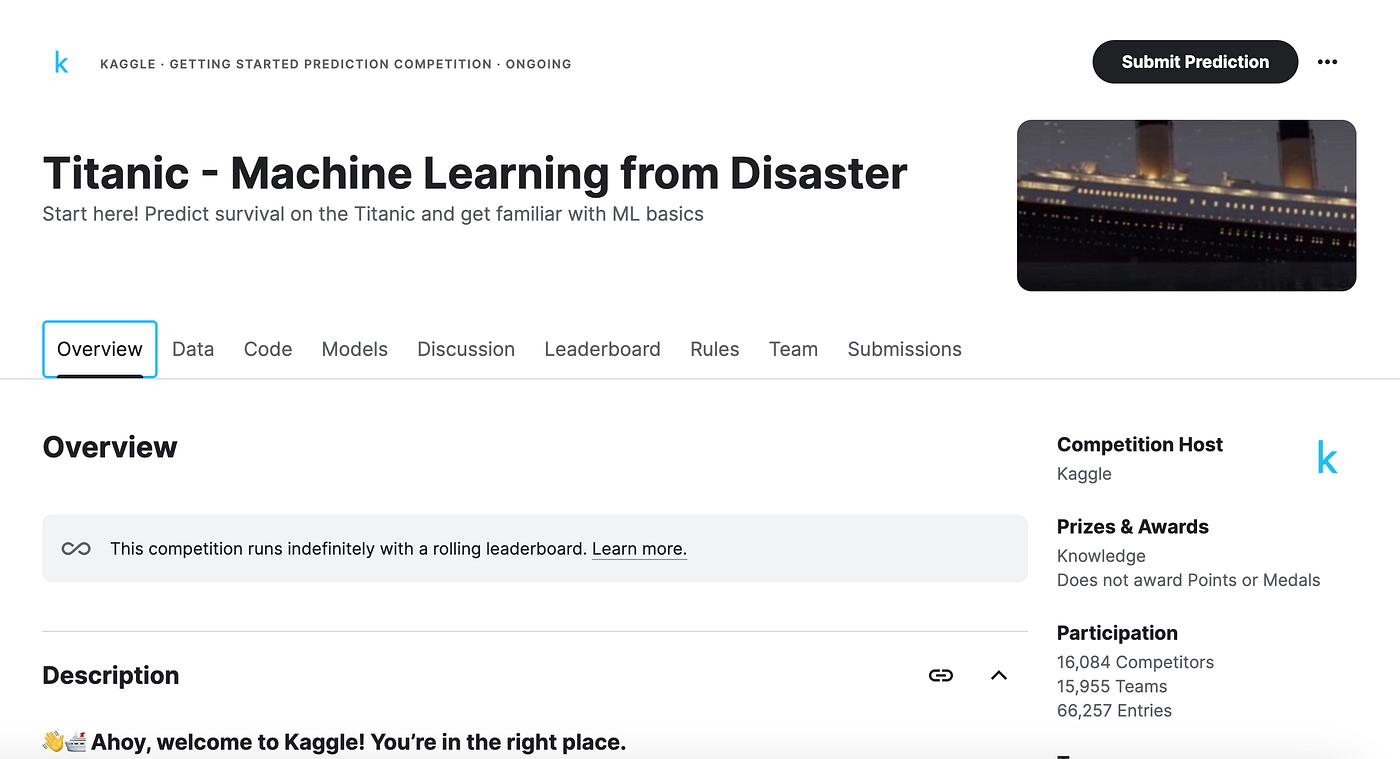
Task: Click the infinity rolling leaderboard icon
Action: click(76, 548)
